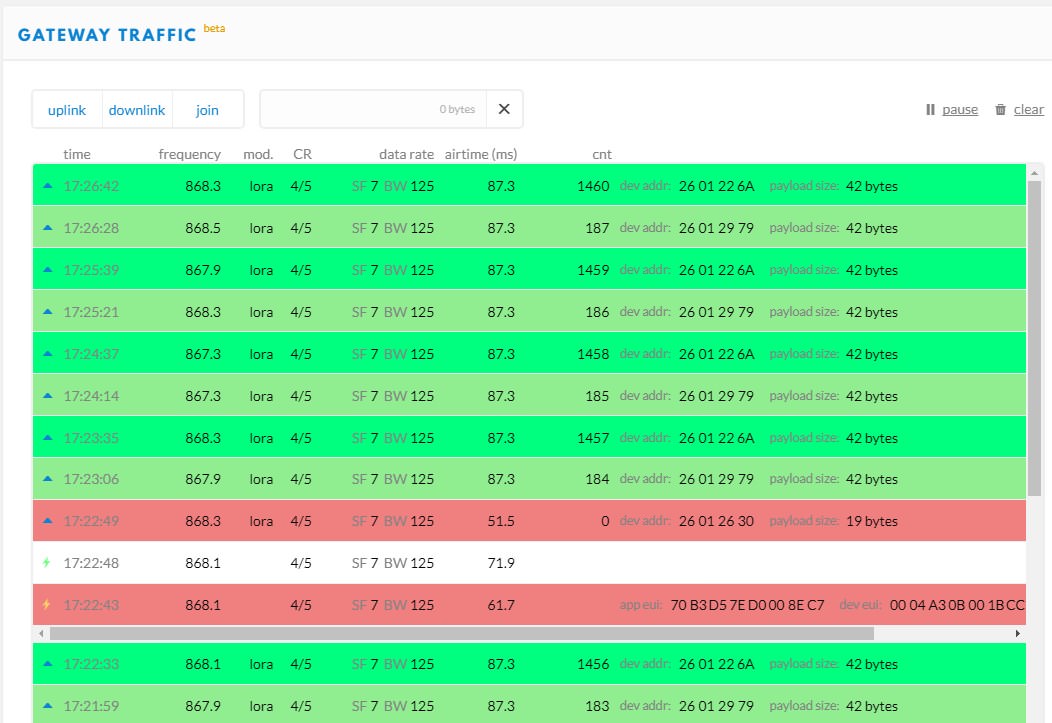1052x723 pixels.
Task: Focus the payload filter input field
Action: pos(373,109)
